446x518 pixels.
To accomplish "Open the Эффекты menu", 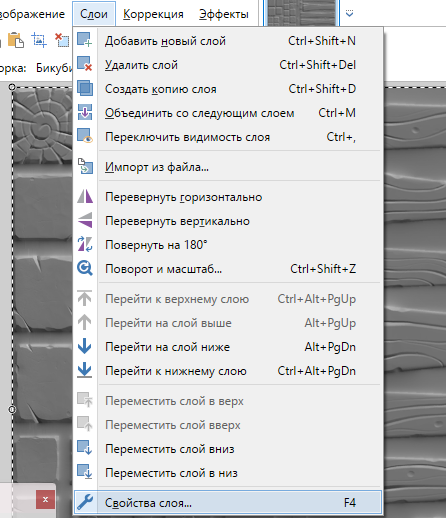I will tap(224, 14).
